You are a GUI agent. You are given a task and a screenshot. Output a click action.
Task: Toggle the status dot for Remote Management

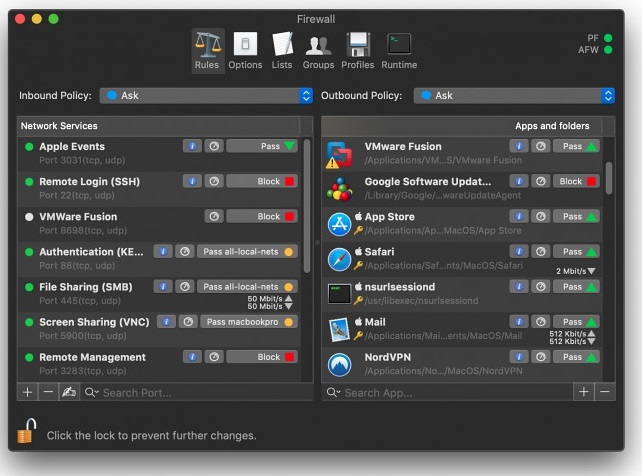pyautogui.click(x=29, y=357)
